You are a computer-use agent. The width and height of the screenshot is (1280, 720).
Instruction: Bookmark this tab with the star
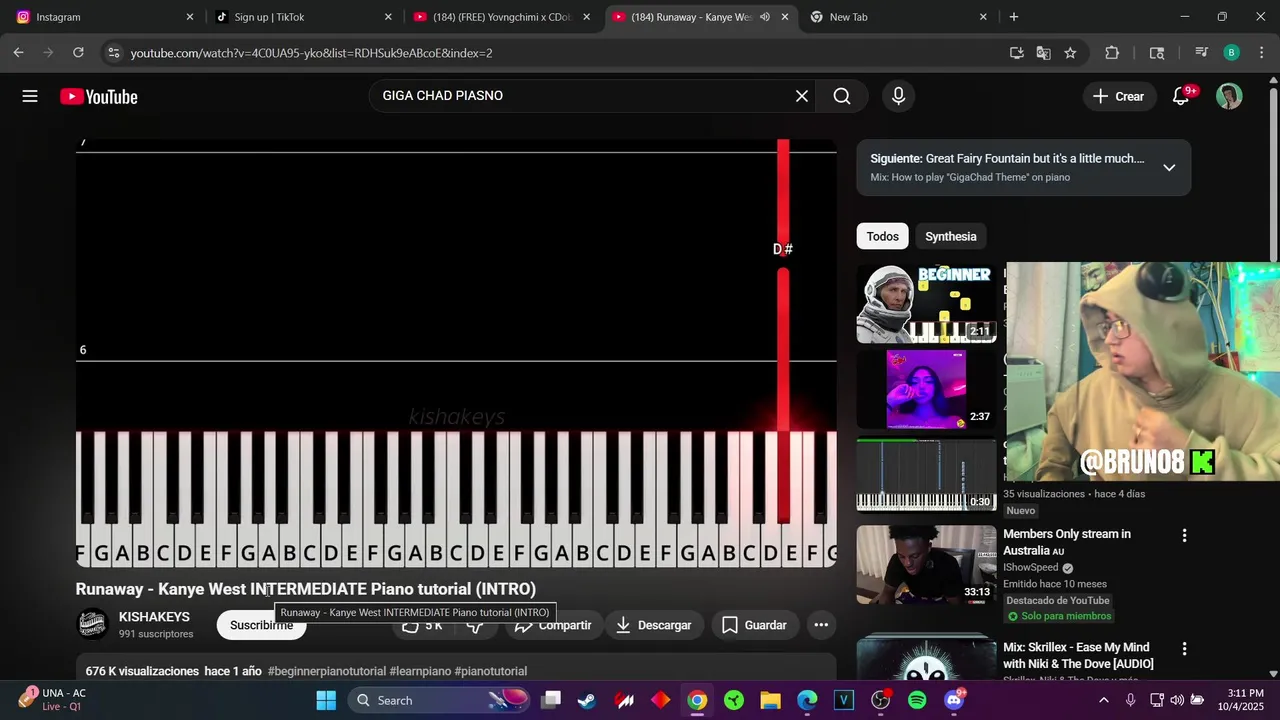[1071, 53]
